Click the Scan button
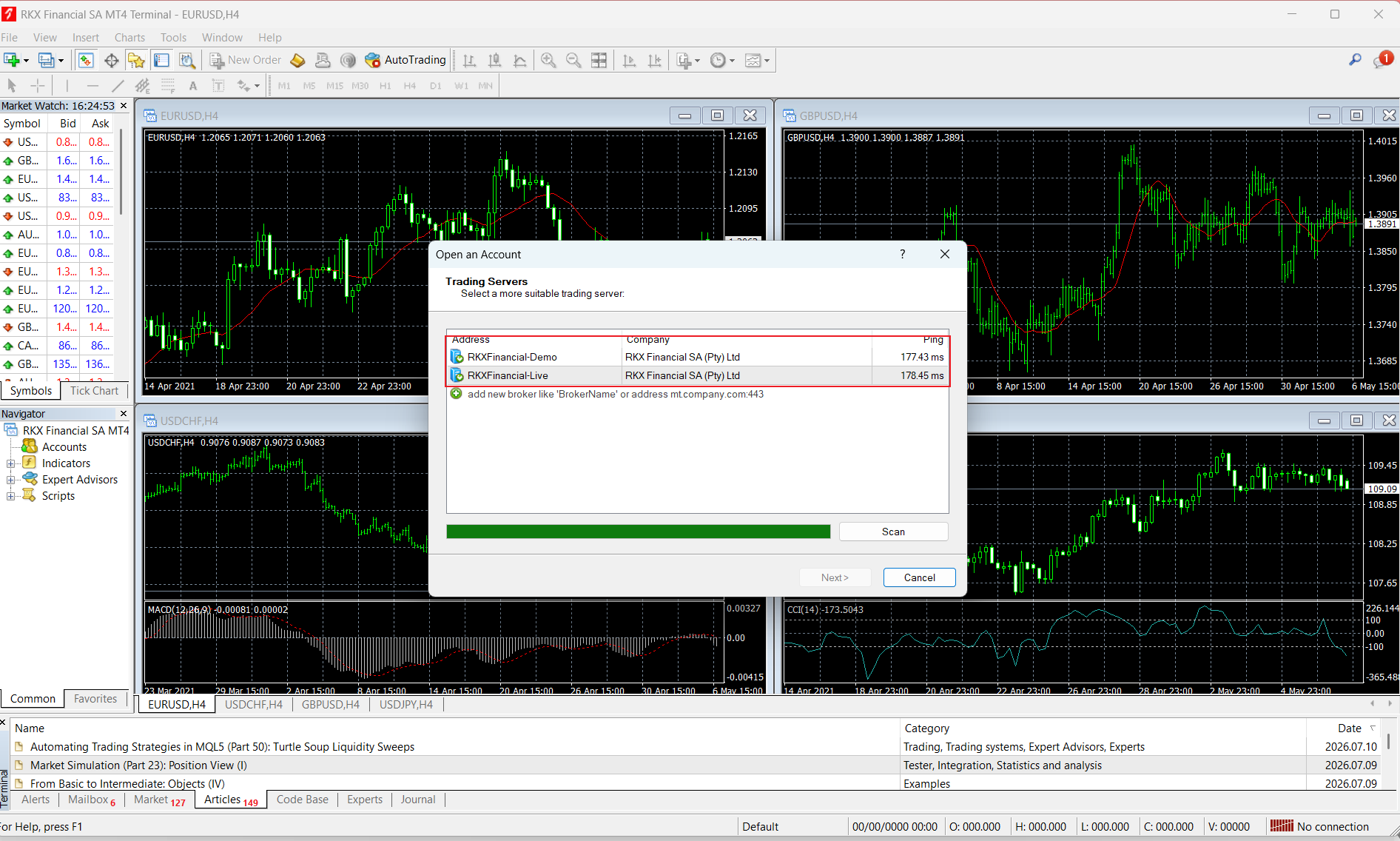The height and width of the screenshot is (841, 1400). [893, 532]
